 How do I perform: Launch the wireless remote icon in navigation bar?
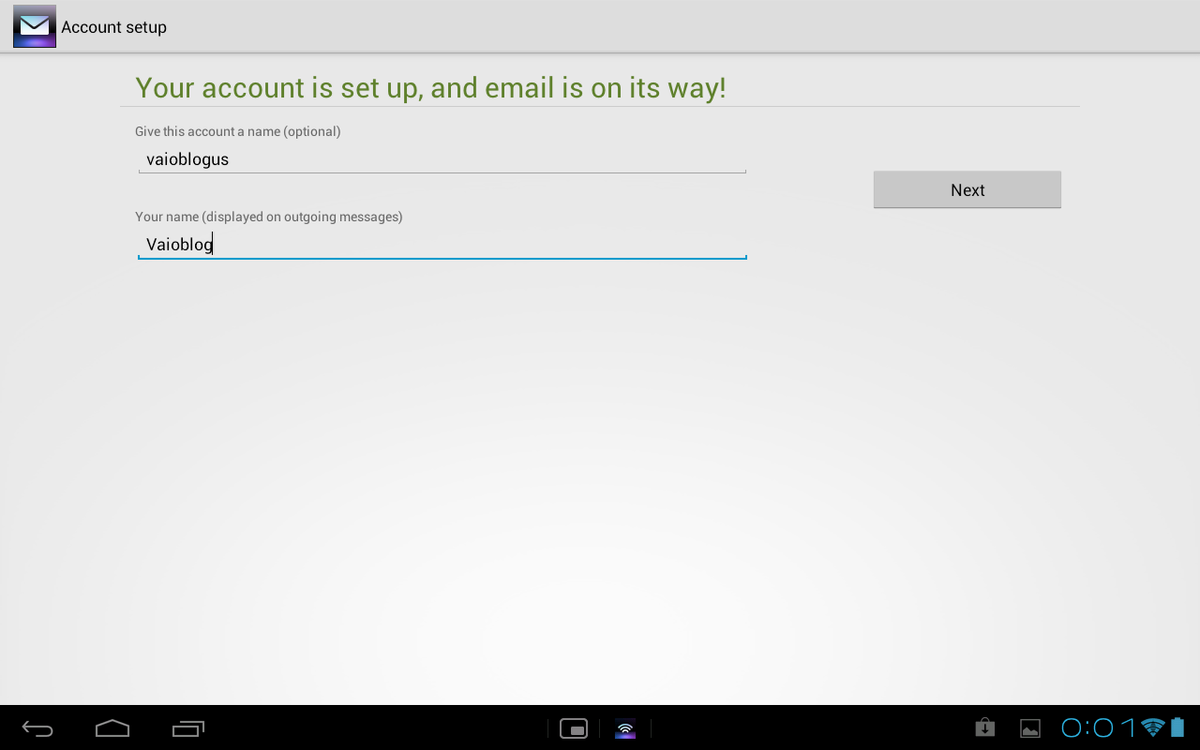tap(625, 729)
